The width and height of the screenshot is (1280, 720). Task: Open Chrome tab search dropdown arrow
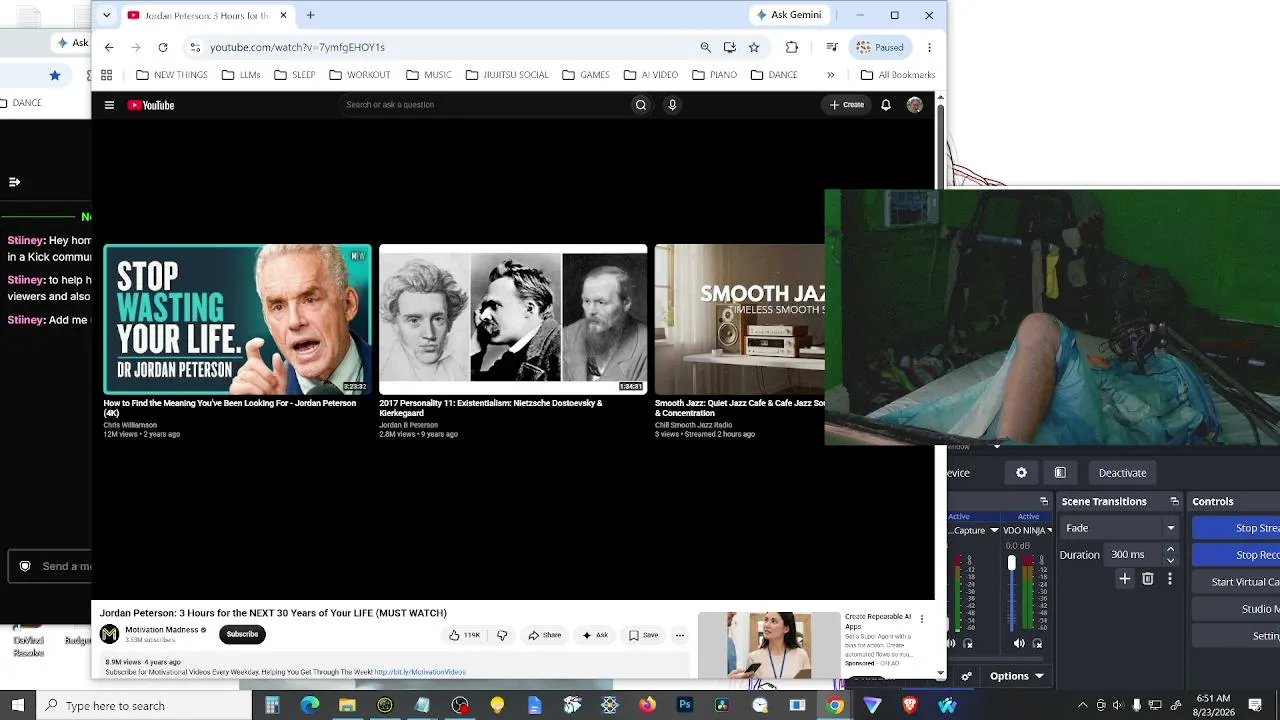(107, 15)
